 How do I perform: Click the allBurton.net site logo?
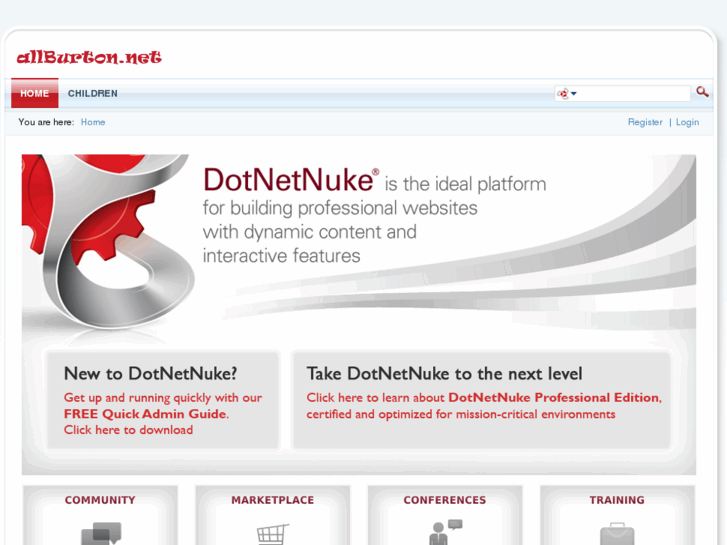click(89, 57)
